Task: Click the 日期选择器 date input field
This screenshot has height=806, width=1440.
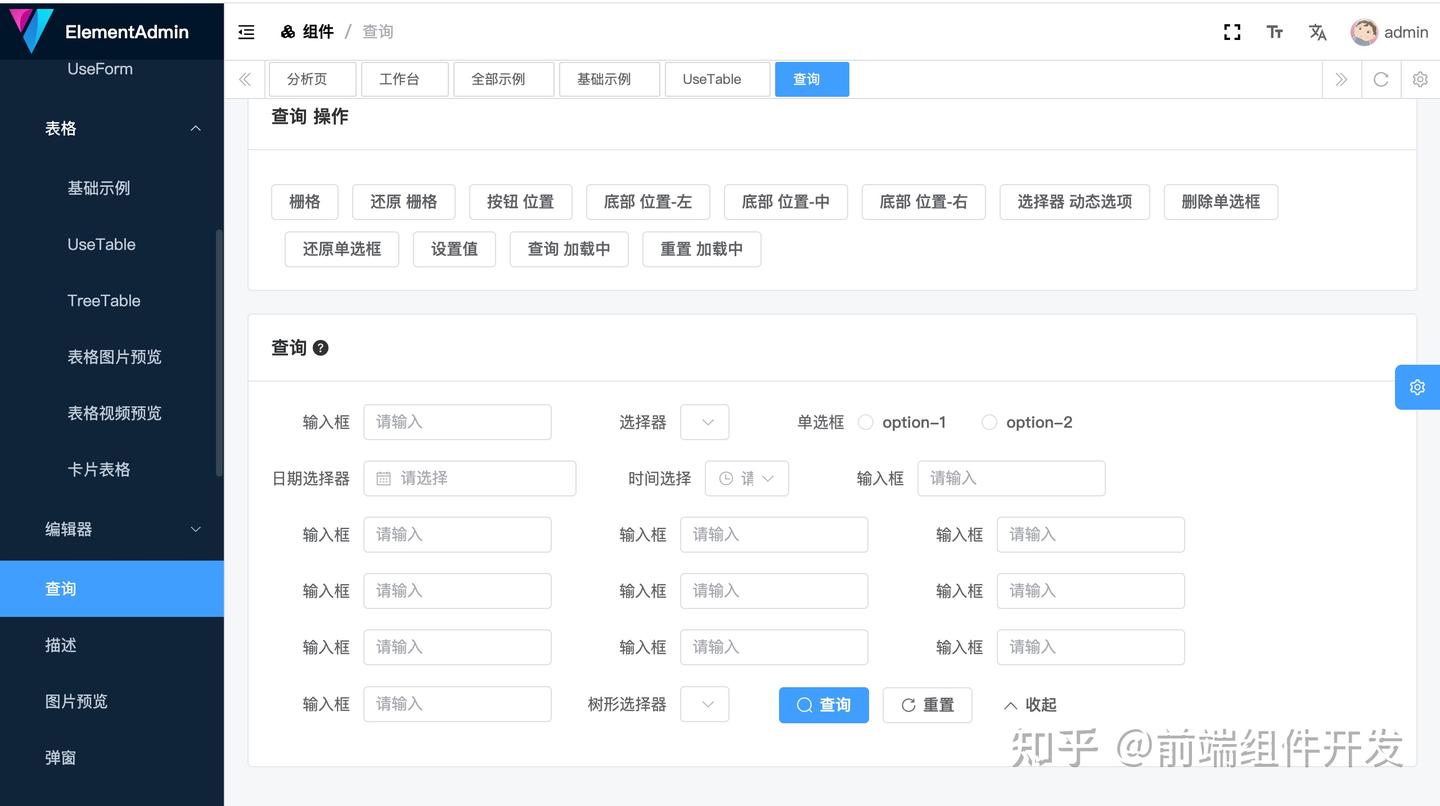Action: point(470,478)
